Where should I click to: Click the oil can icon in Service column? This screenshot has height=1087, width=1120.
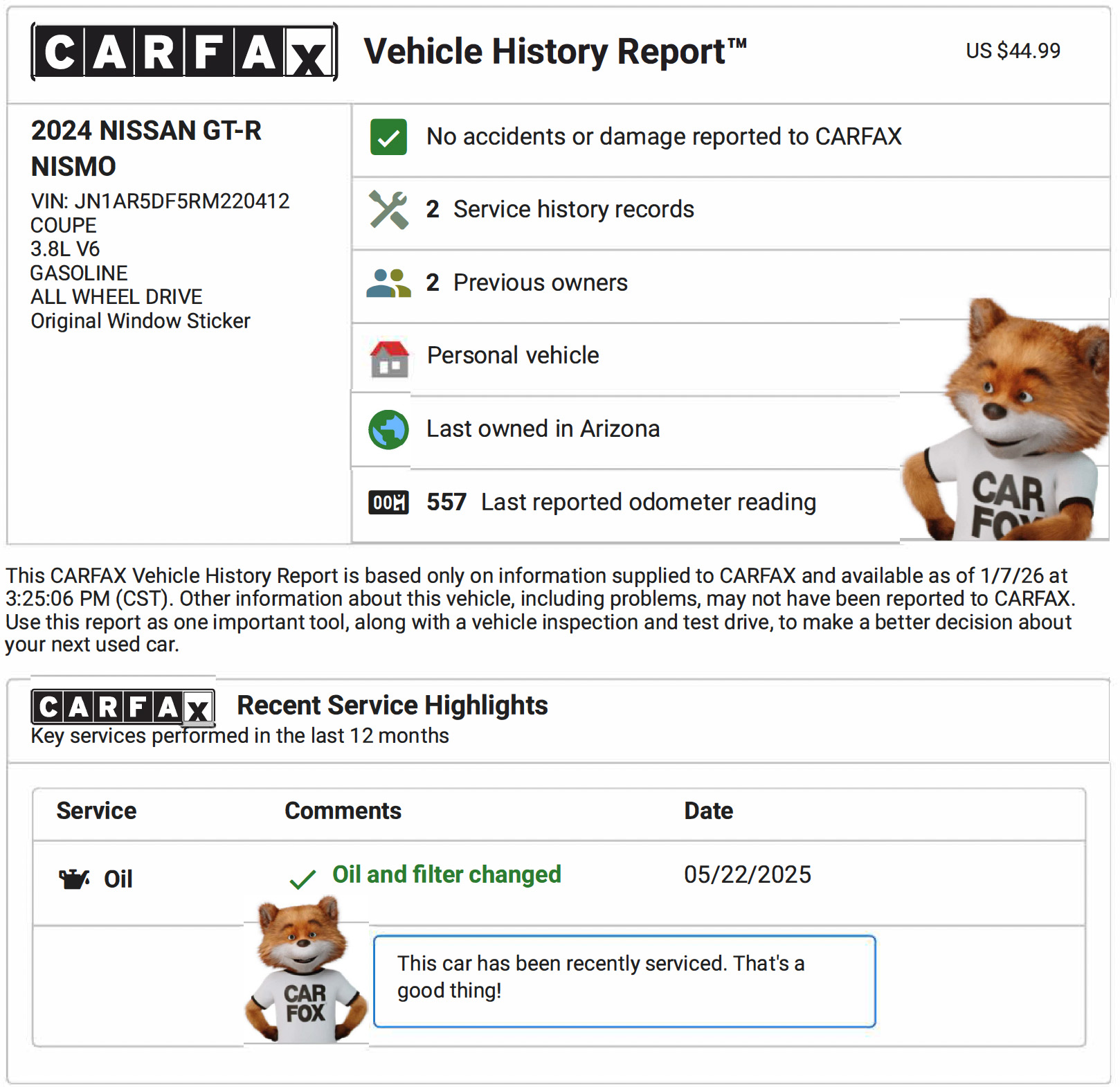pos(74,879)
